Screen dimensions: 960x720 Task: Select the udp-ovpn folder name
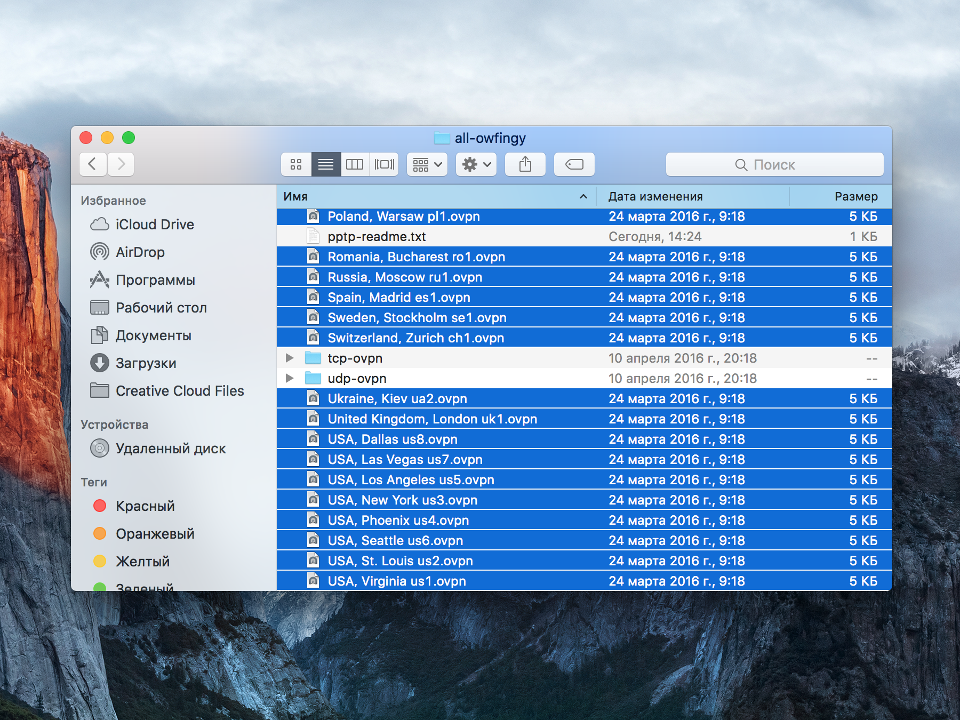357,378
